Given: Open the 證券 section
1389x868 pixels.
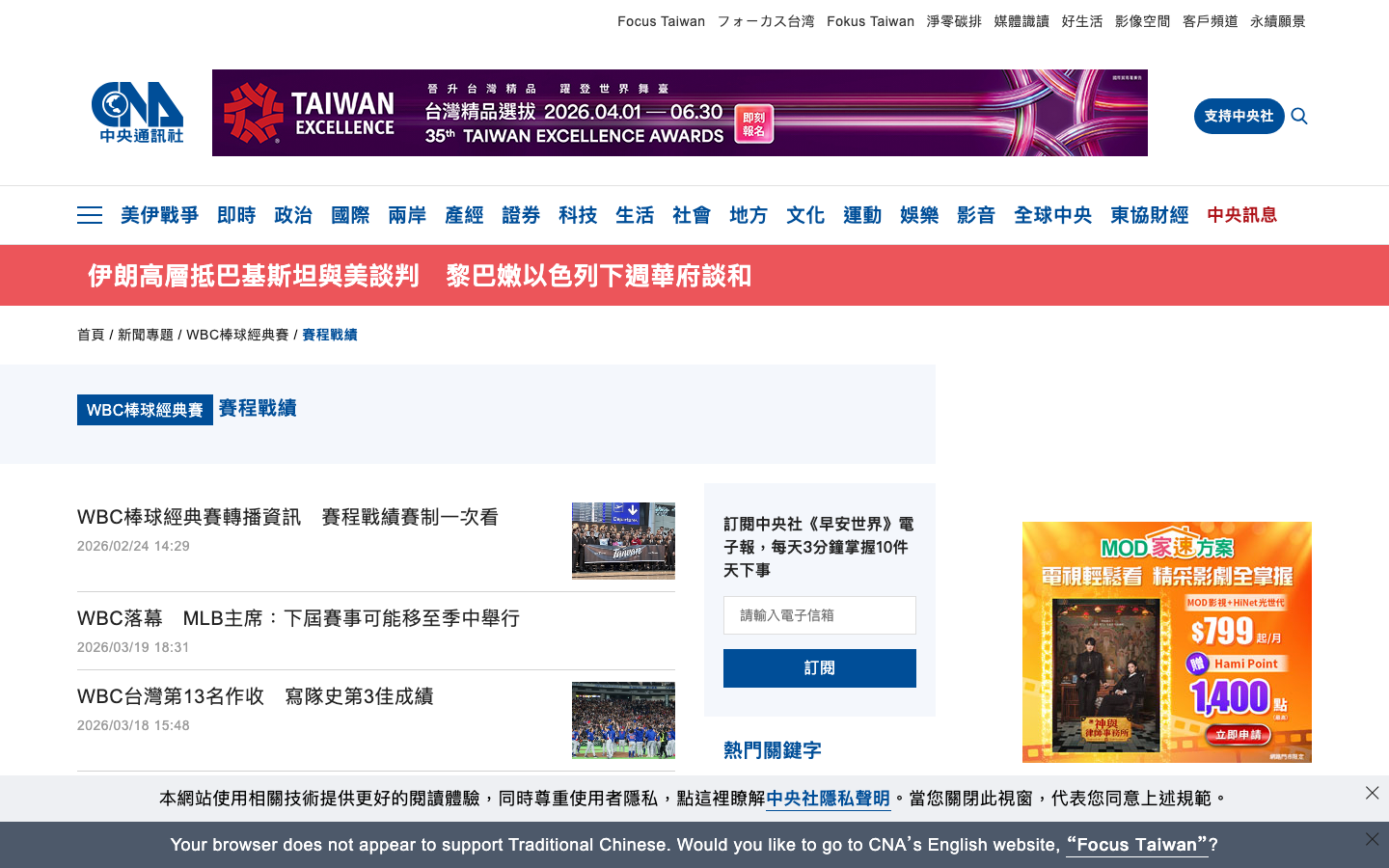Looking at the screenshot, I should click(x=521, y=215).
